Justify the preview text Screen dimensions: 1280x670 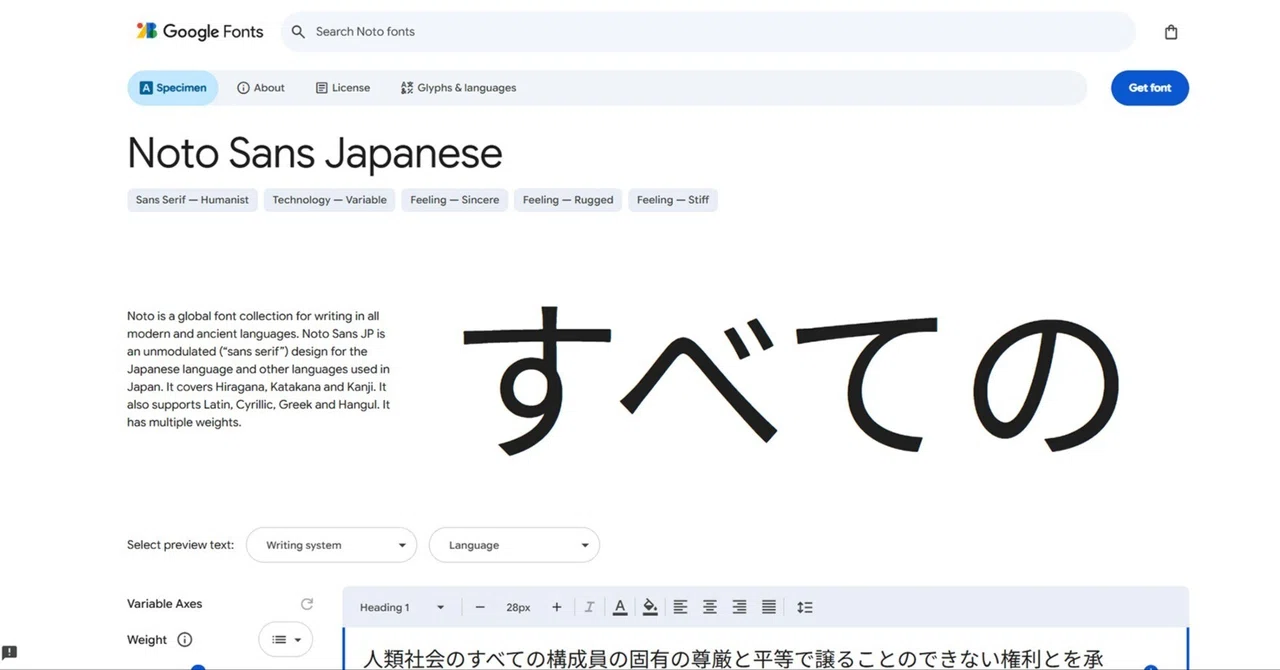click(769, 607)
